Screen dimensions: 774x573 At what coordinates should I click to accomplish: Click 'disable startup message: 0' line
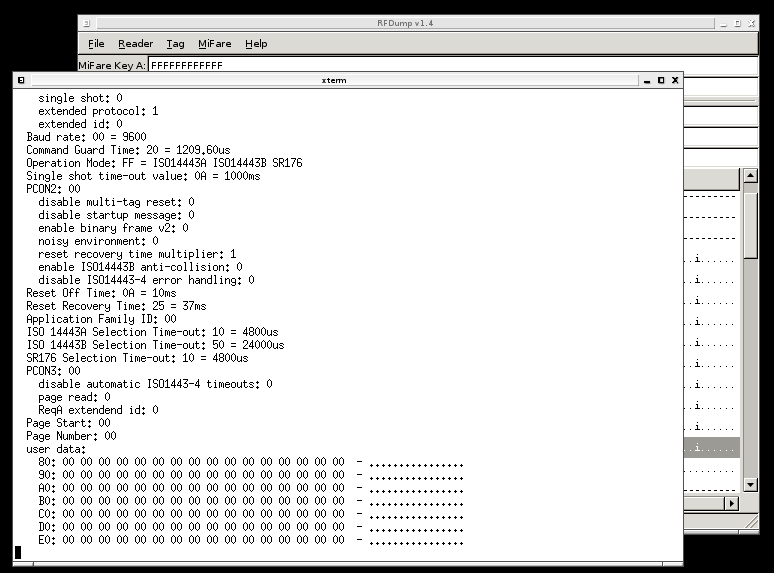pyautogui.click(x=116, y=215)
